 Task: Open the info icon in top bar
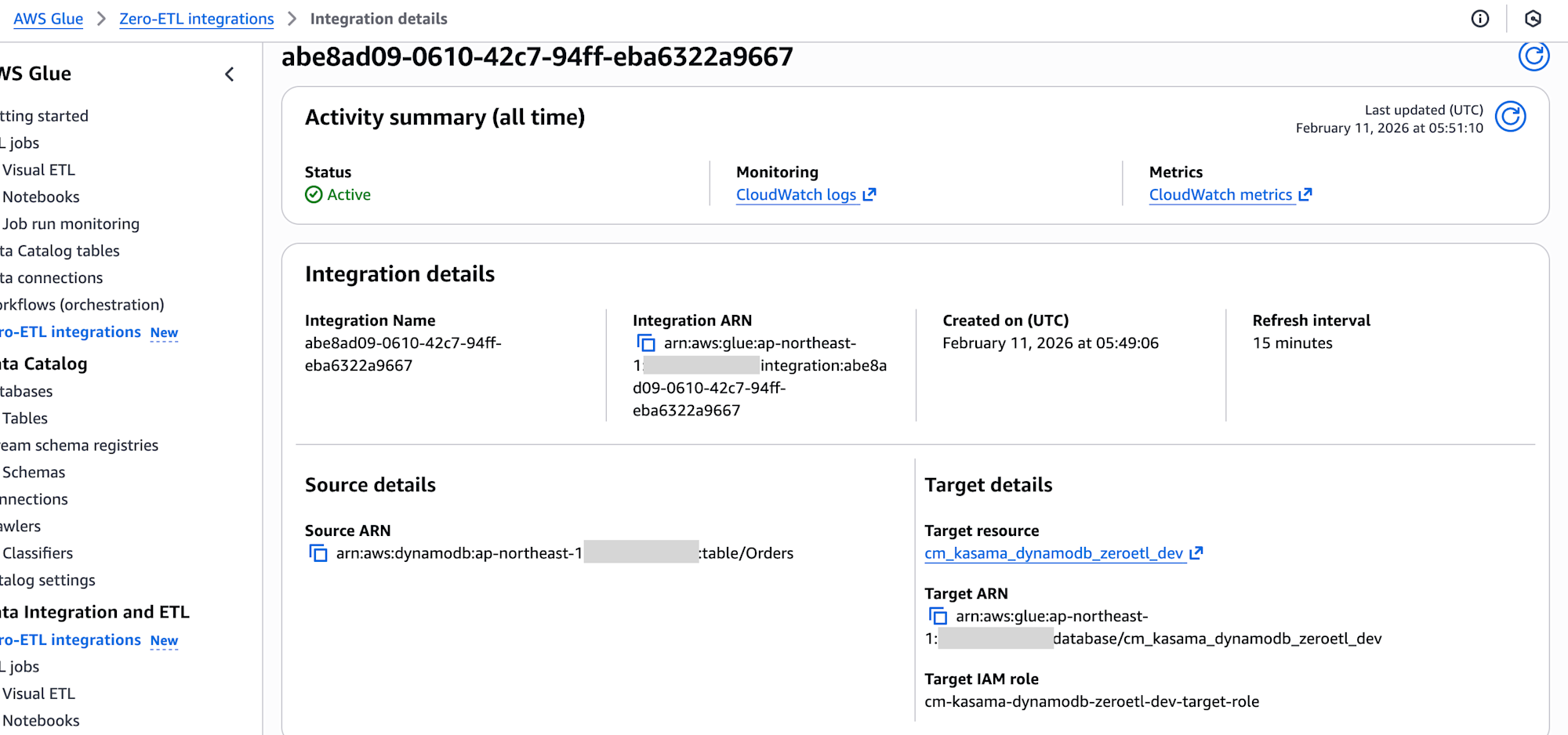(x=1479, y=18)
